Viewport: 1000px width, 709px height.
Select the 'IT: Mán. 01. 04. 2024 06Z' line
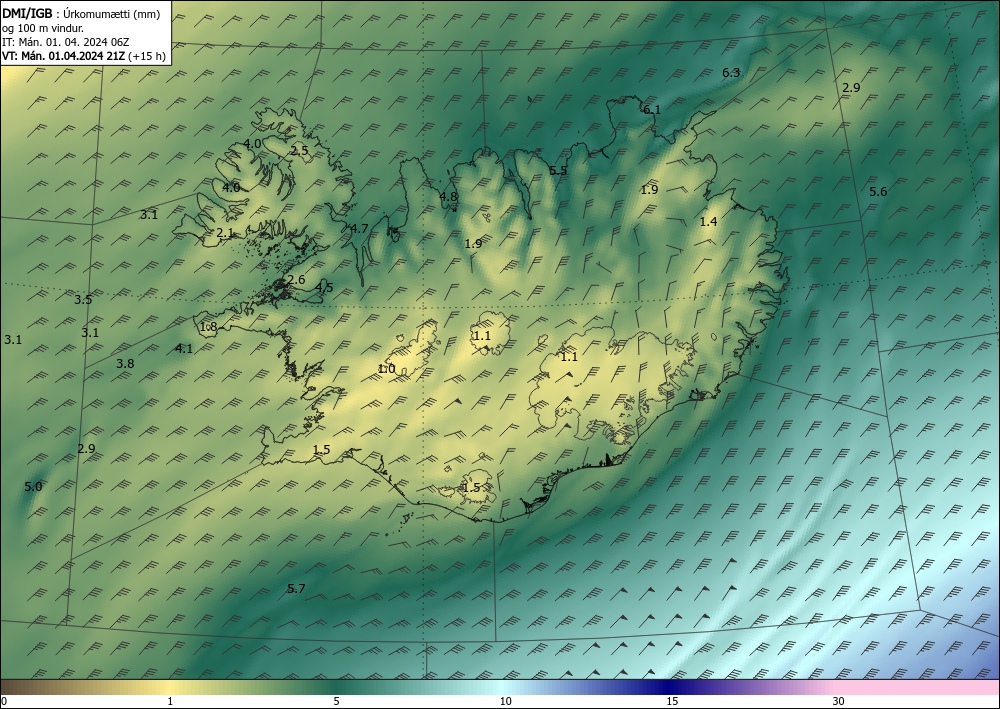click(x=66, y=42)
